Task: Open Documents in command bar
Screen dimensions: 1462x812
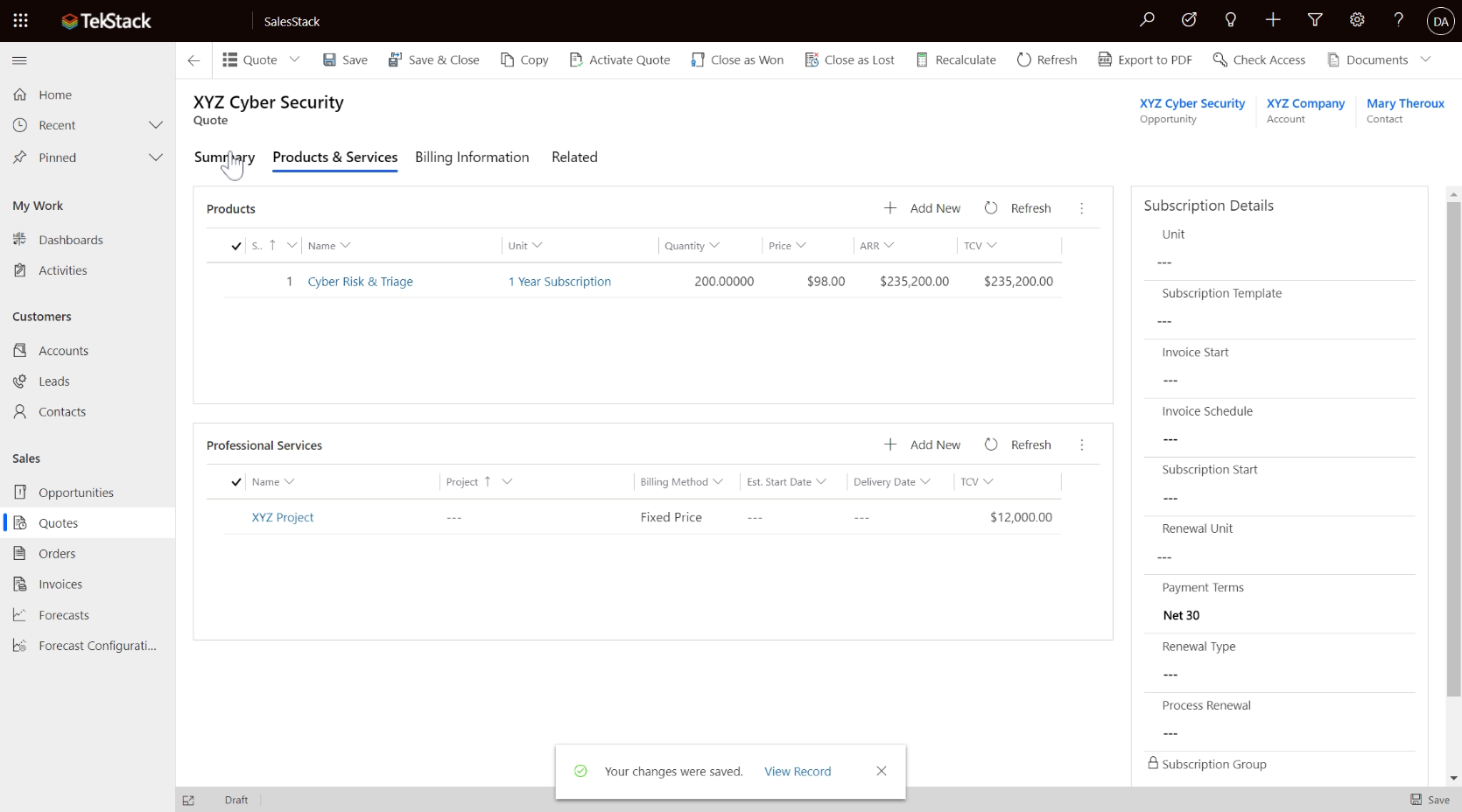Action: click(1367, 59)
